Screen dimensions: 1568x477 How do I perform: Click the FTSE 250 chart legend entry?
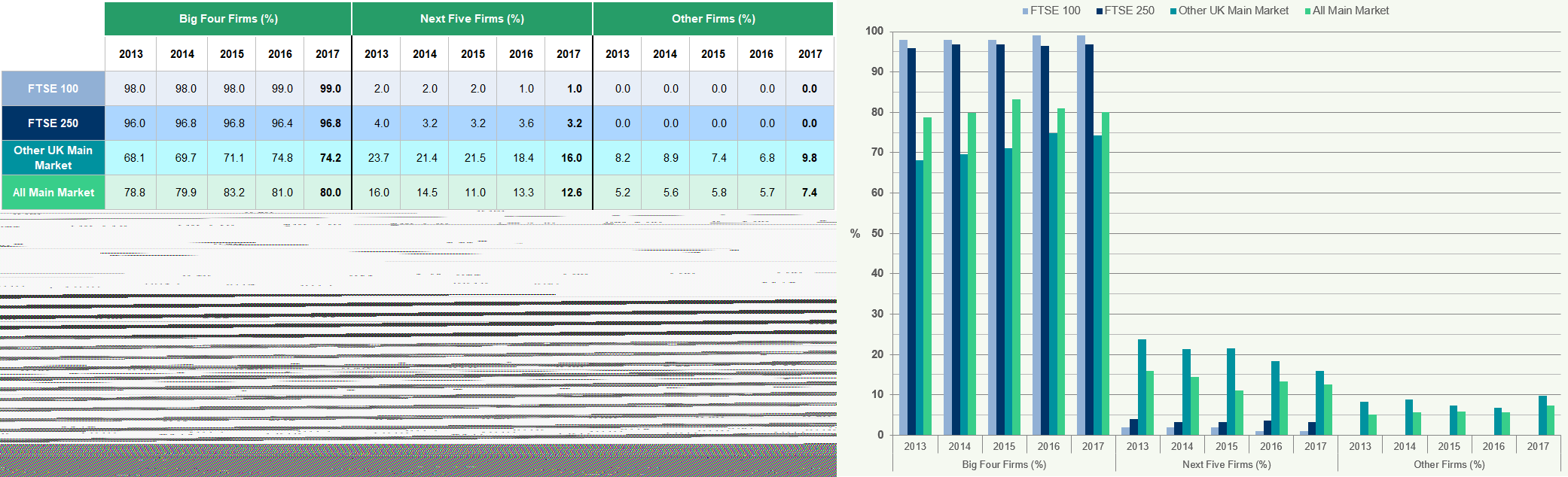(x=1125, y=11)
